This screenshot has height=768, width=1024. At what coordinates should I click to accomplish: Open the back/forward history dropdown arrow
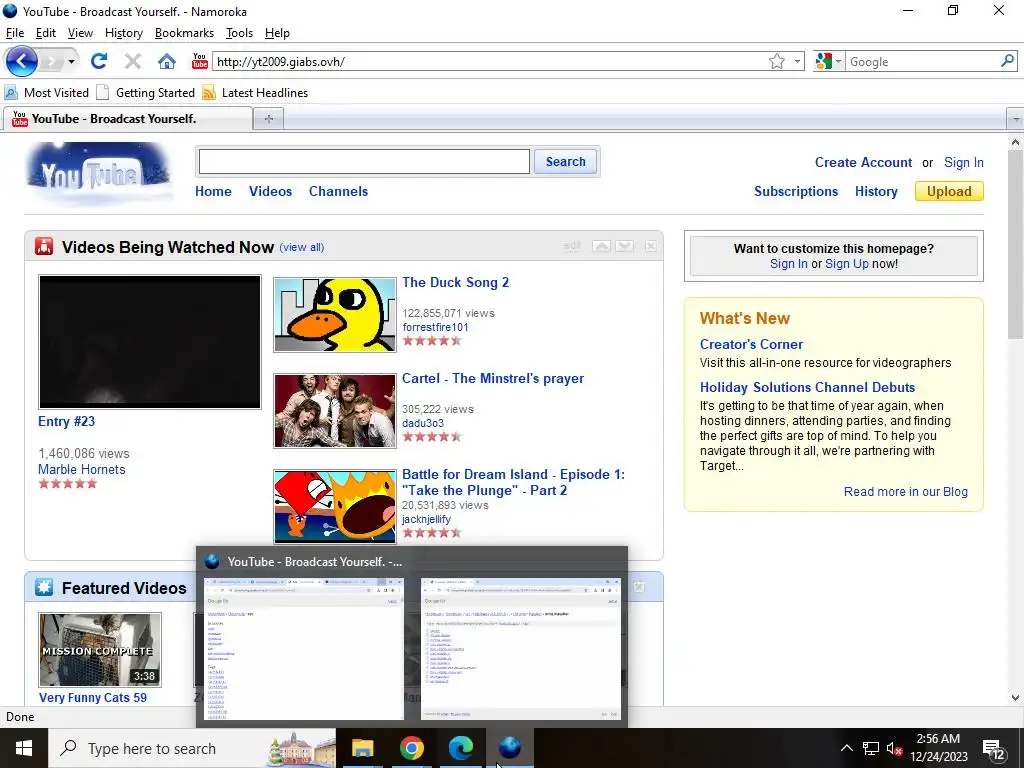71,62
